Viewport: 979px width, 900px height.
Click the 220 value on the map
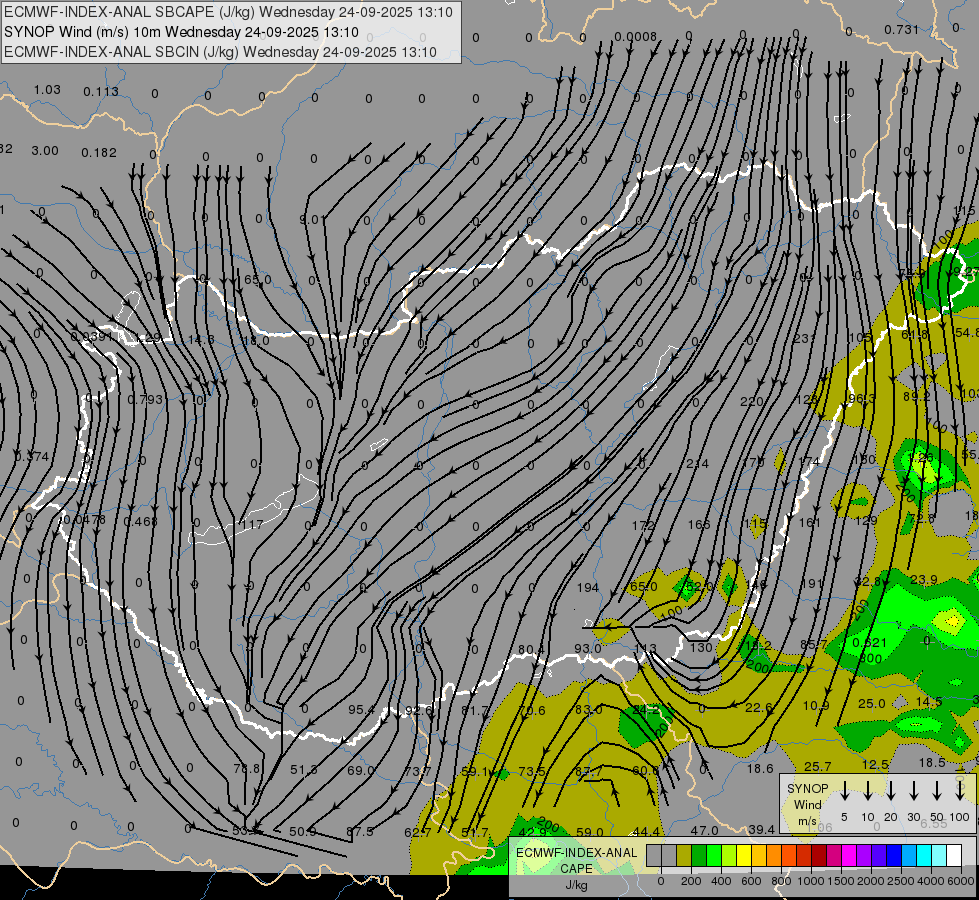(x=752, y=402)
